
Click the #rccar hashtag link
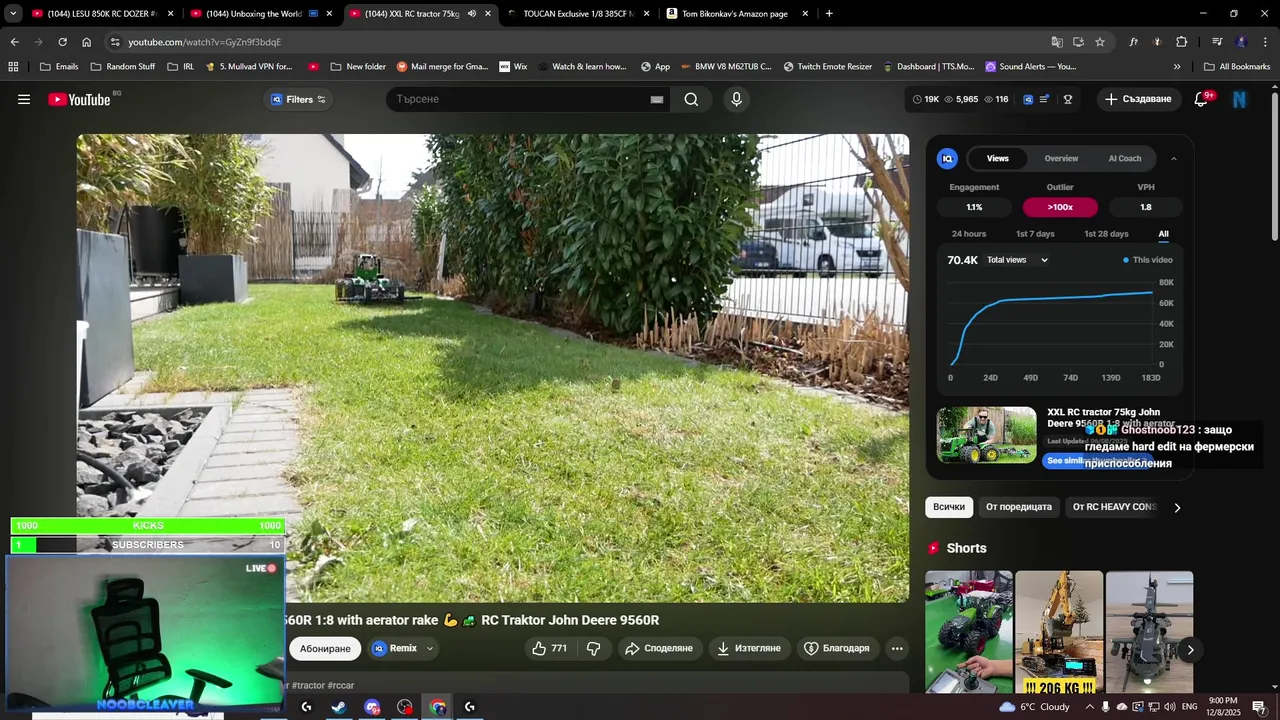click(341, 686)
